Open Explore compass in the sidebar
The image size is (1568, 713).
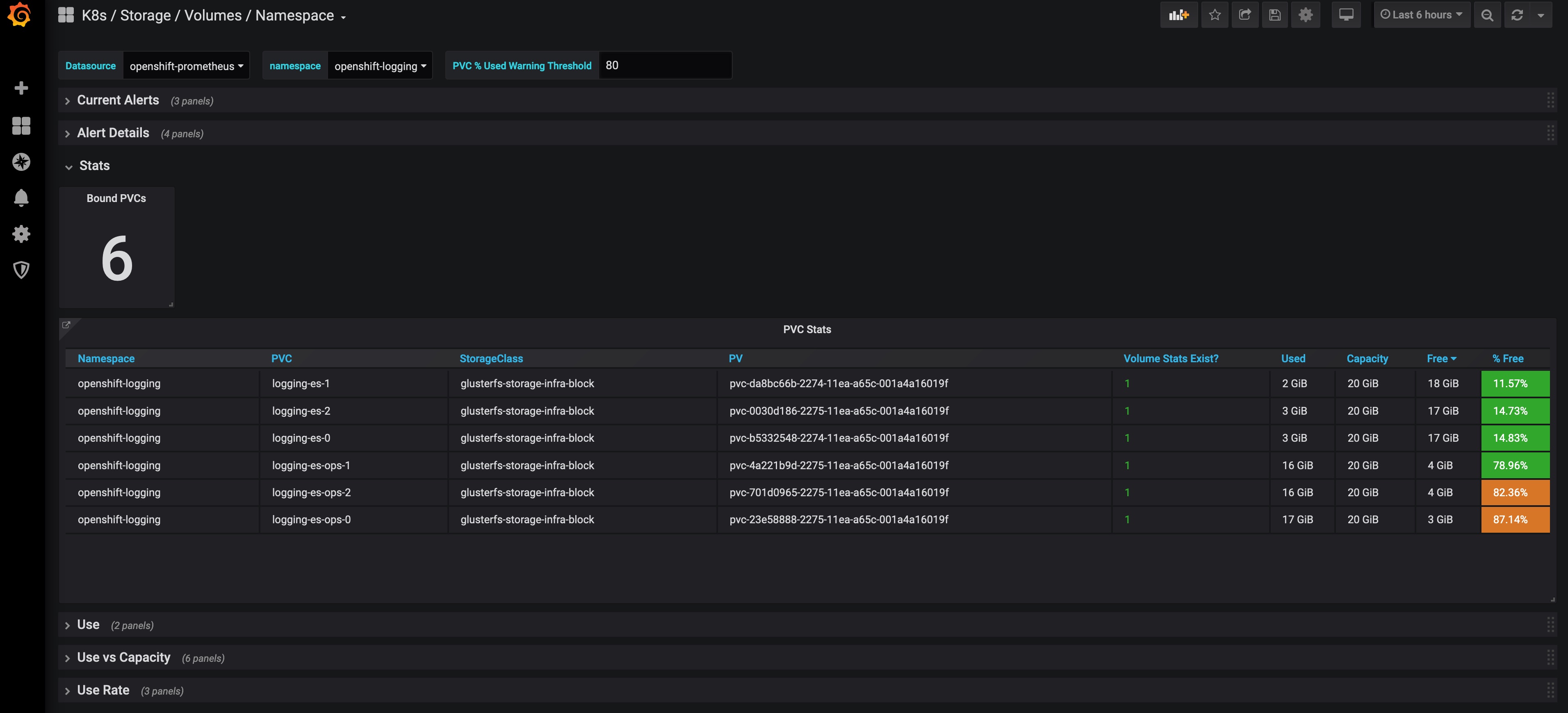[21, 162]
